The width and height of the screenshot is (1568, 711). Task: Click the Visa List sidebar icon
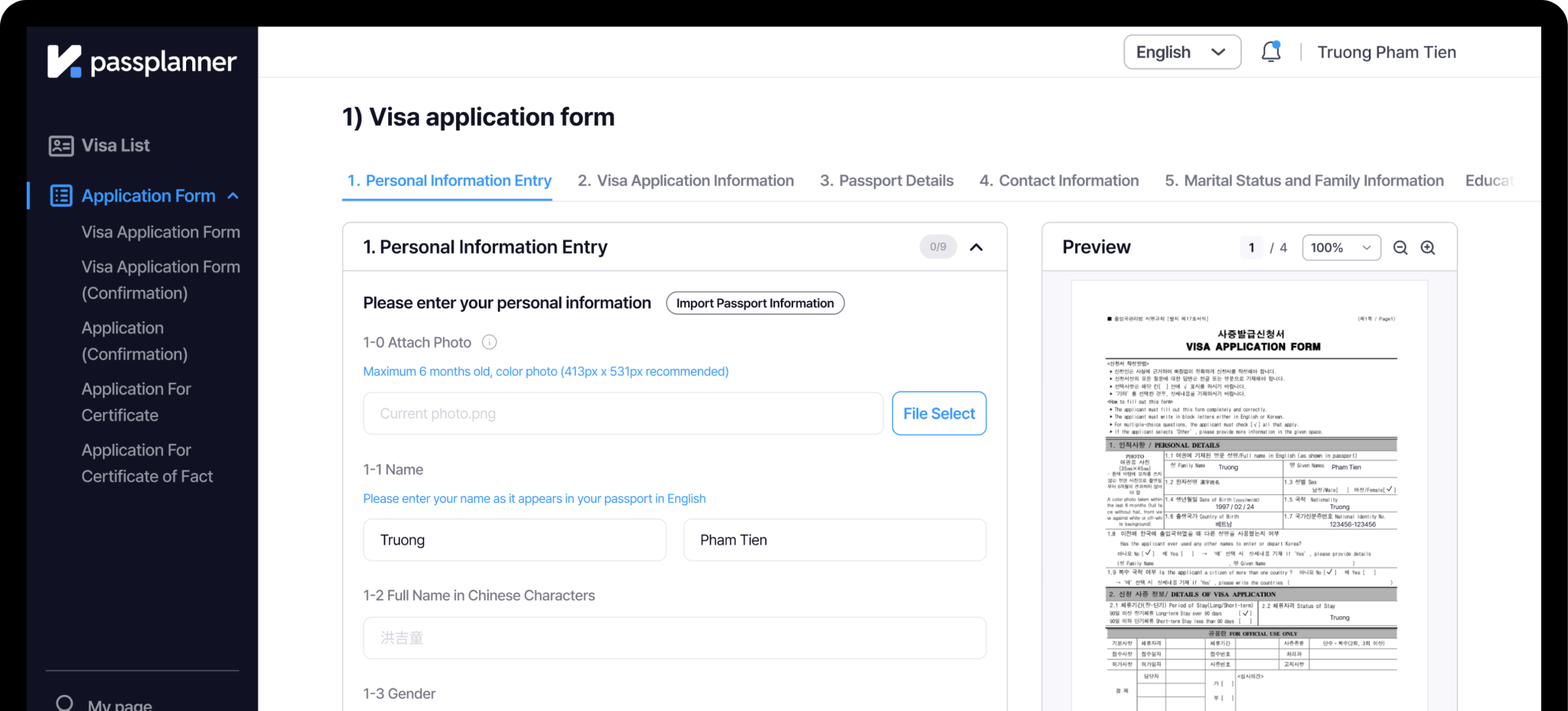pos(61,146)
